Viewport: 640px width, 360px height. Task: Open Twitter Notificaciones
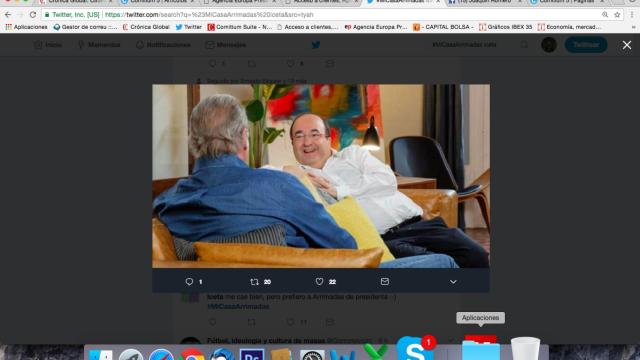pos(163,45)
